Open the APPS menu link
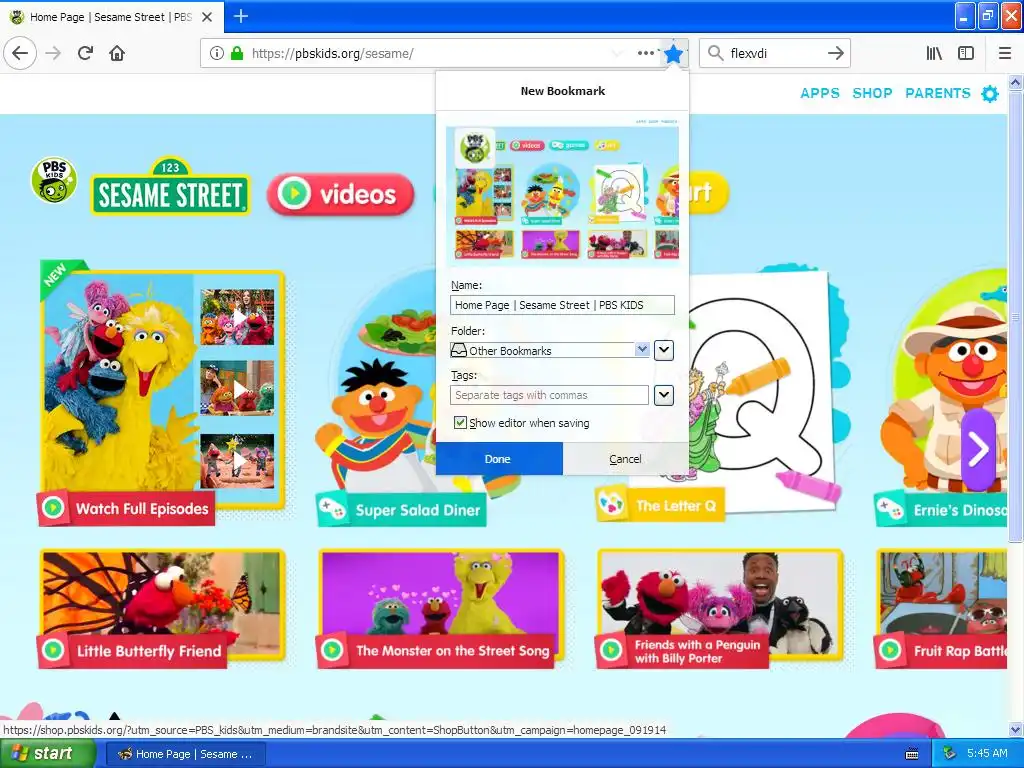This screenshot has height=768, width=1024. [x=820, y=93]
